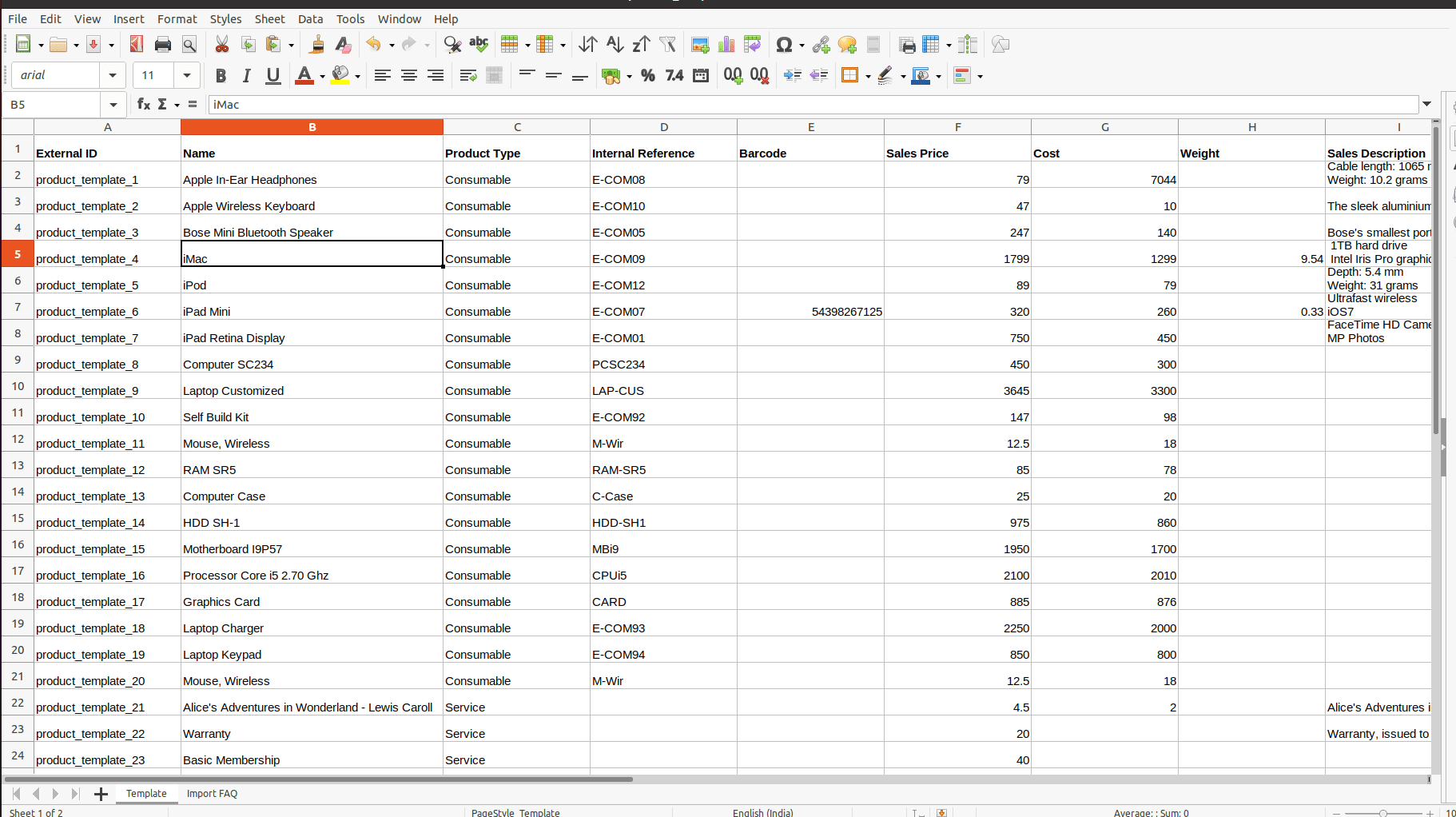Sort Ascending icon
The image size is (1456, 817).
[615, 45]
